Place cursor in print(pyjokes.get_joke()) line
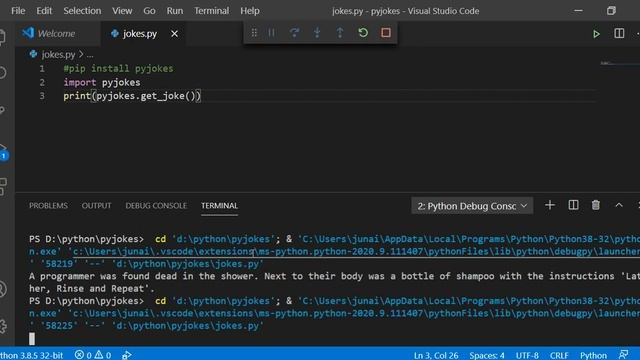 [132, 96]
